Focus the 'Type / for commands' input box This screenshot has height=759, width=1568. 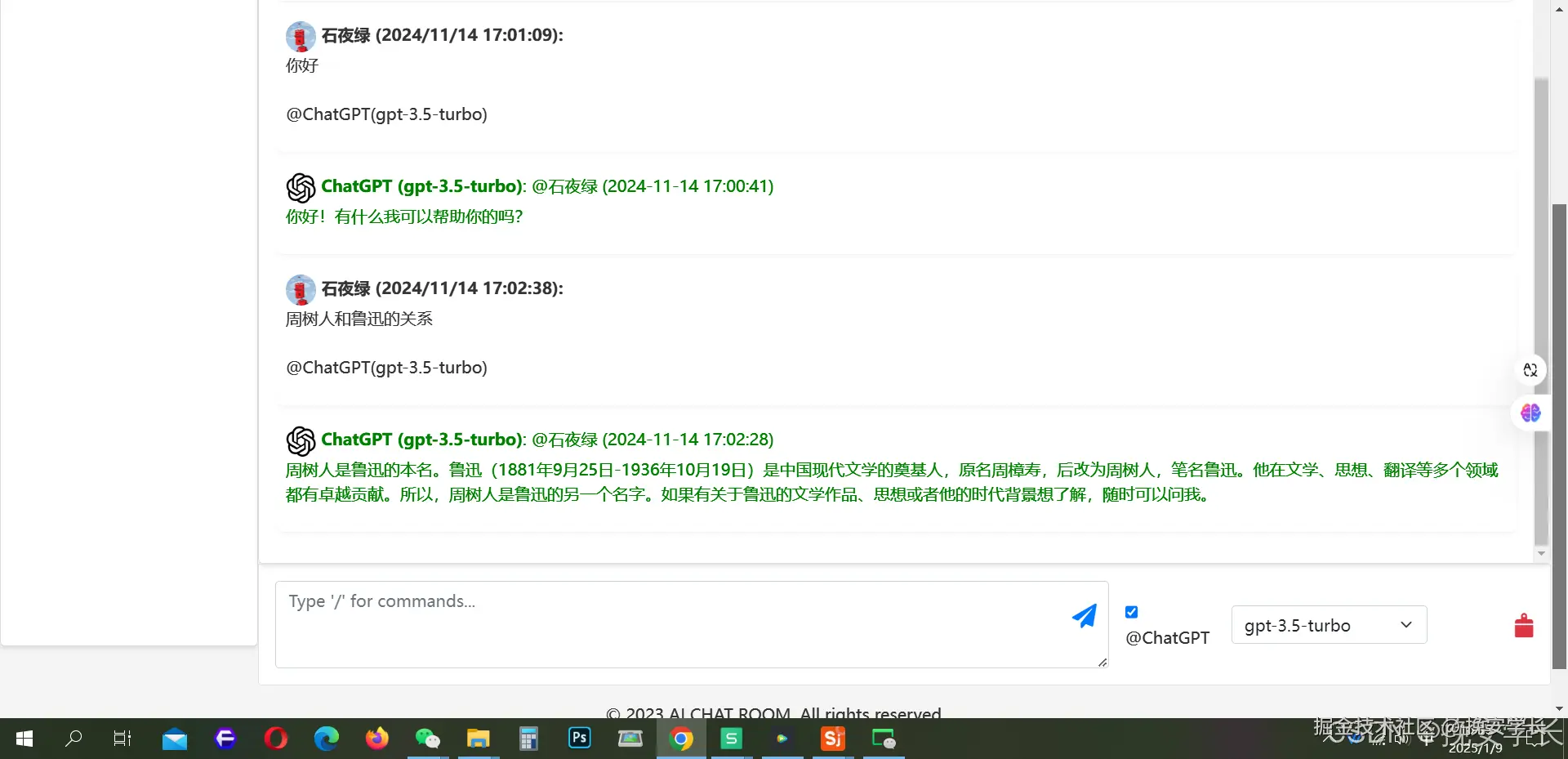(692, 625)
